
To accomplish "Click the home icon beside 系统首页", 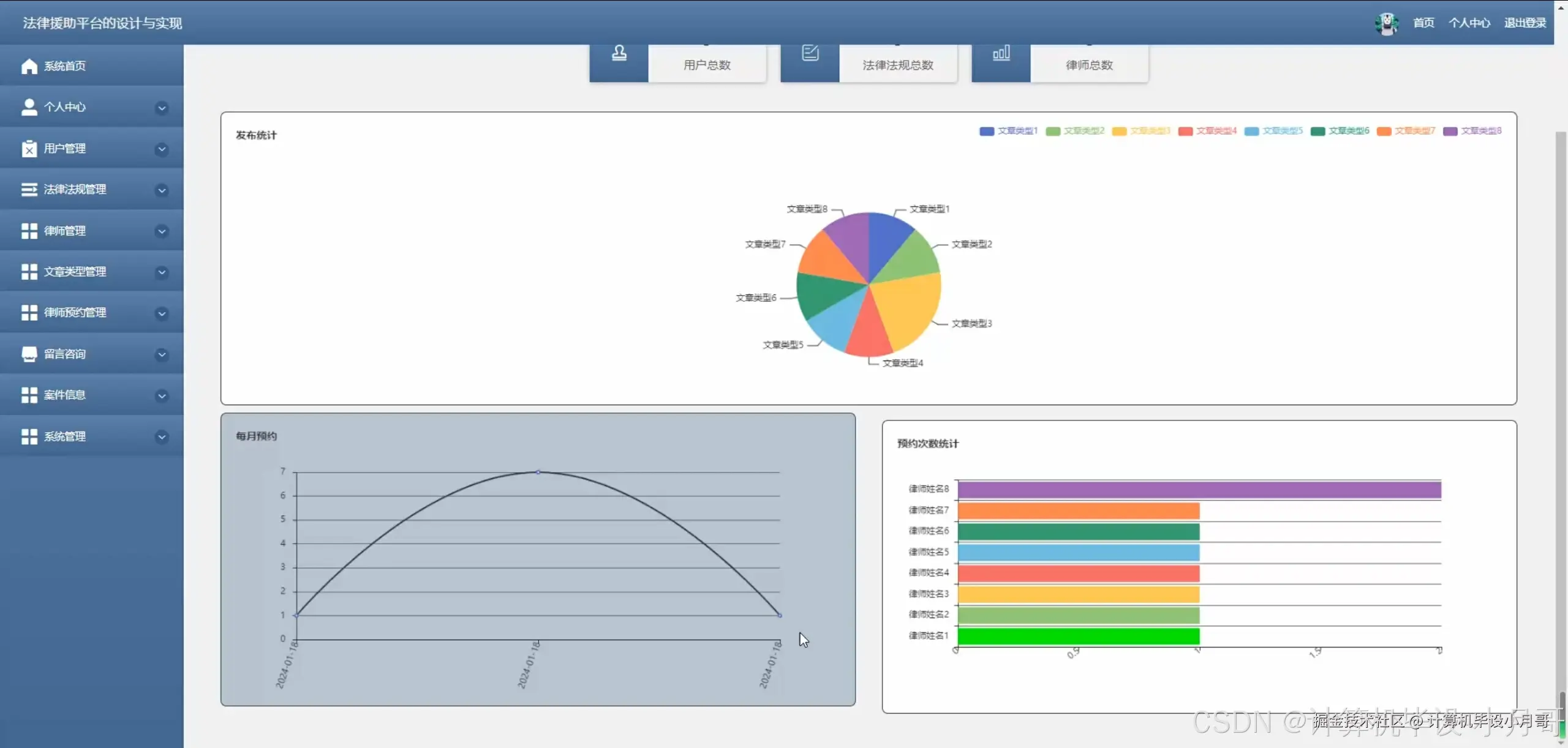I will [x=29, y=66].
